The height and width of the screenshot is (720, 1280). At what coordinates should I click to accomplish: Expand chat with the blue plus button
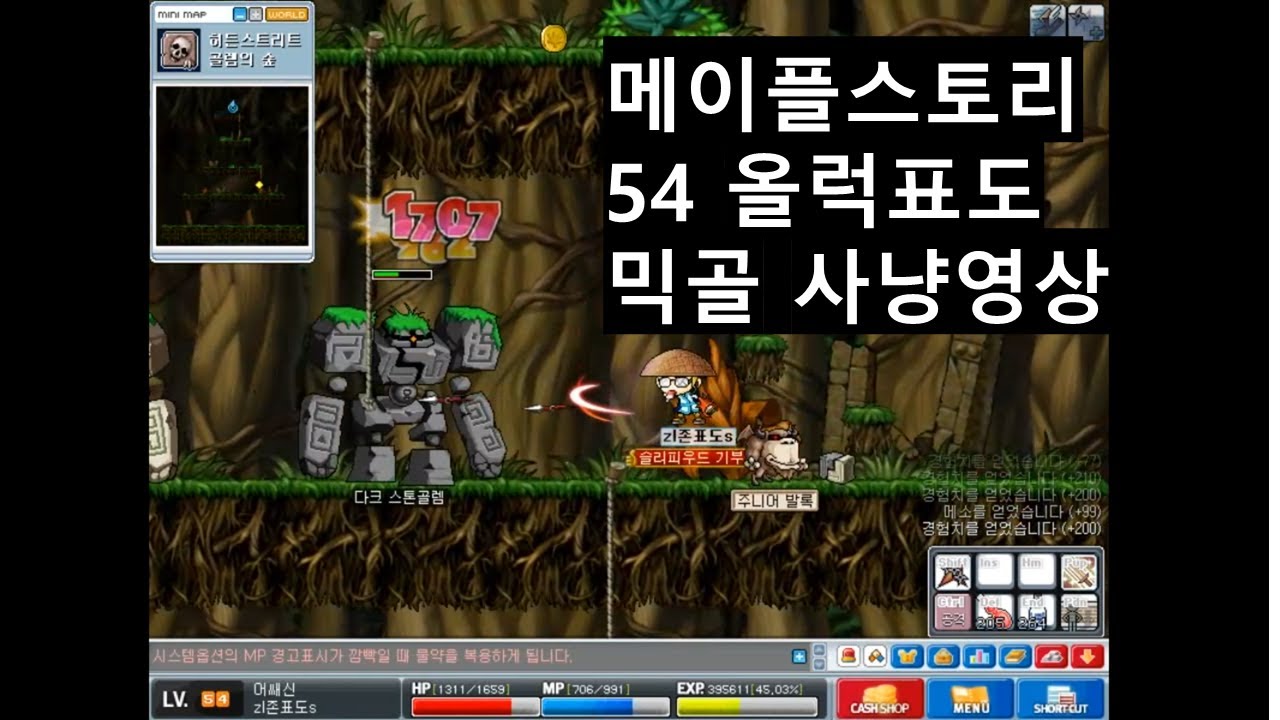point(799,657)
